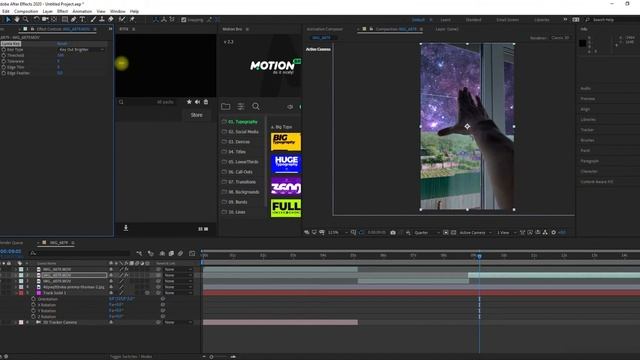The width and height of the screenshot is (640, 360).
Task: Open the 02. Social Media category
Action: [243, 132]
